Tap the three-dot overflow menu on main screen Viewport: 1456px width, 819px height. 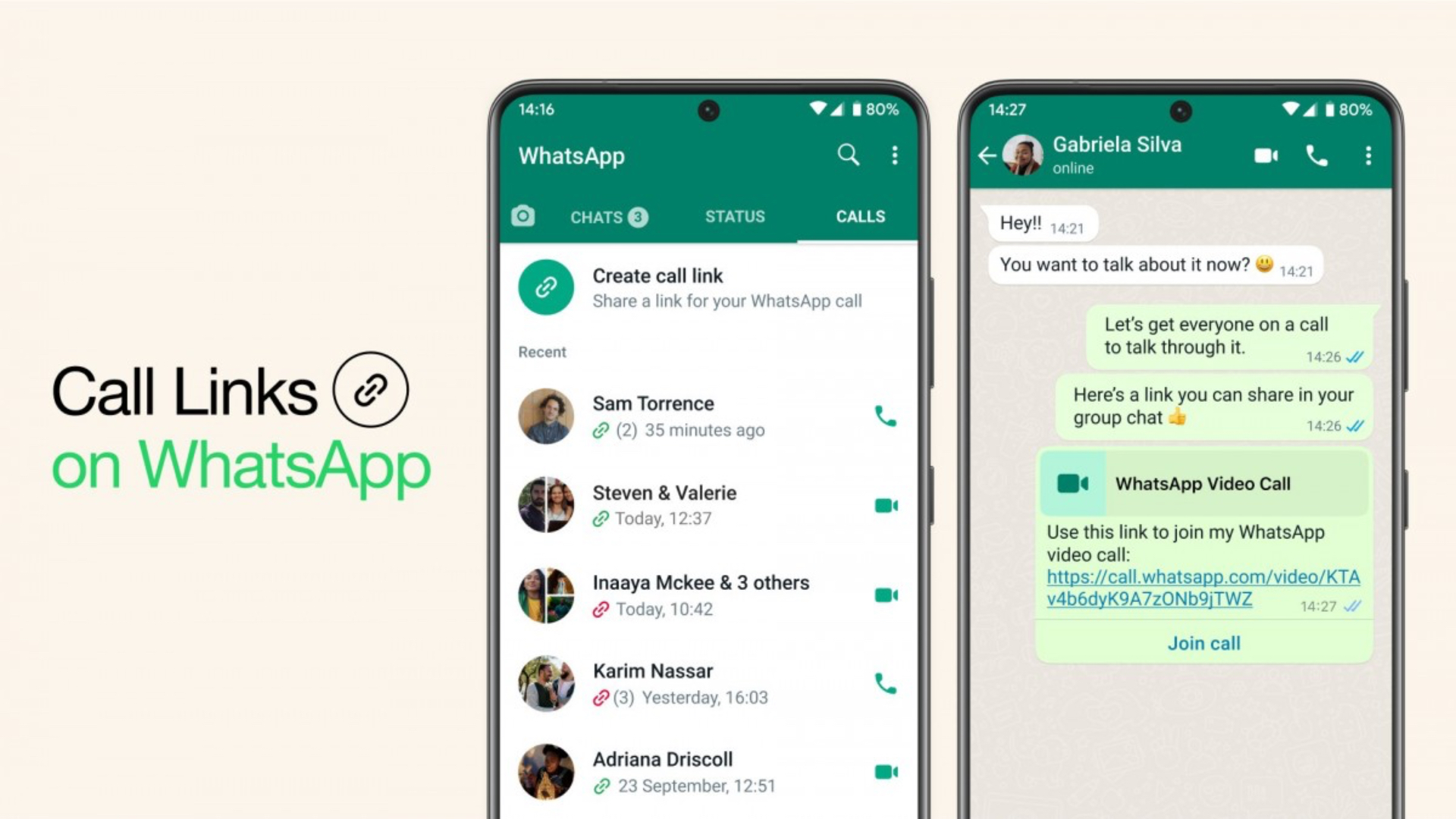895,154
